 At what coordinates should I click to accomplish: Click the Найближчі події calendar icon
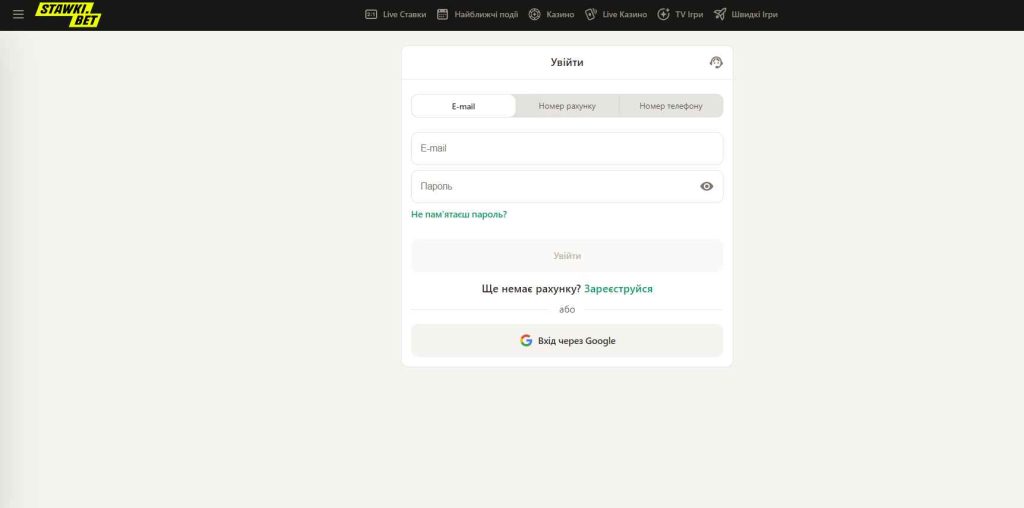pyautogui.click(x=443, y=15)
